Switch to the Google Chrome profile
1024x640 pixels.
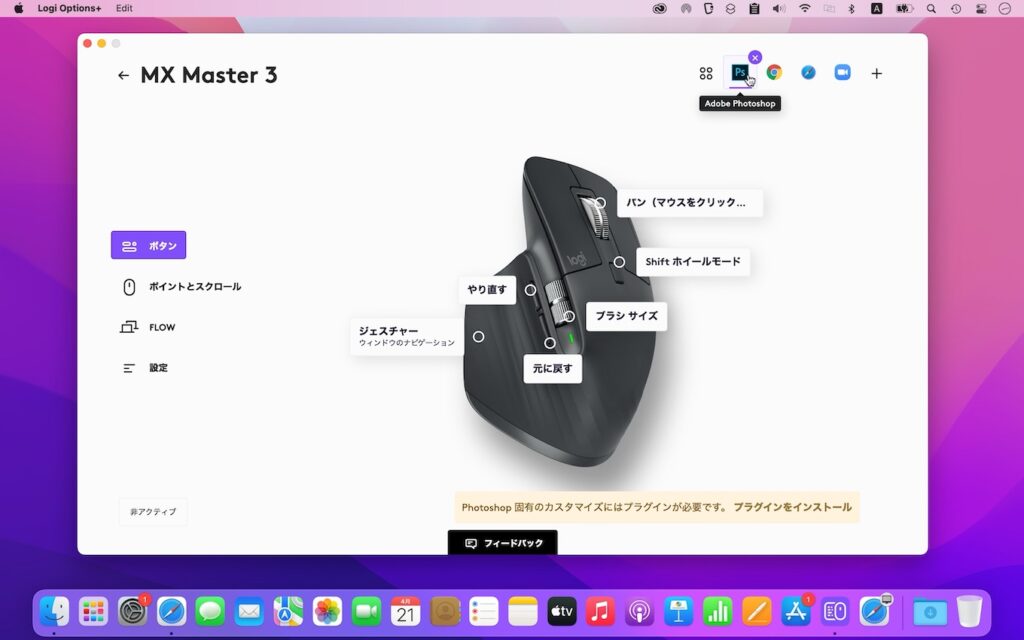pos(775,73)
